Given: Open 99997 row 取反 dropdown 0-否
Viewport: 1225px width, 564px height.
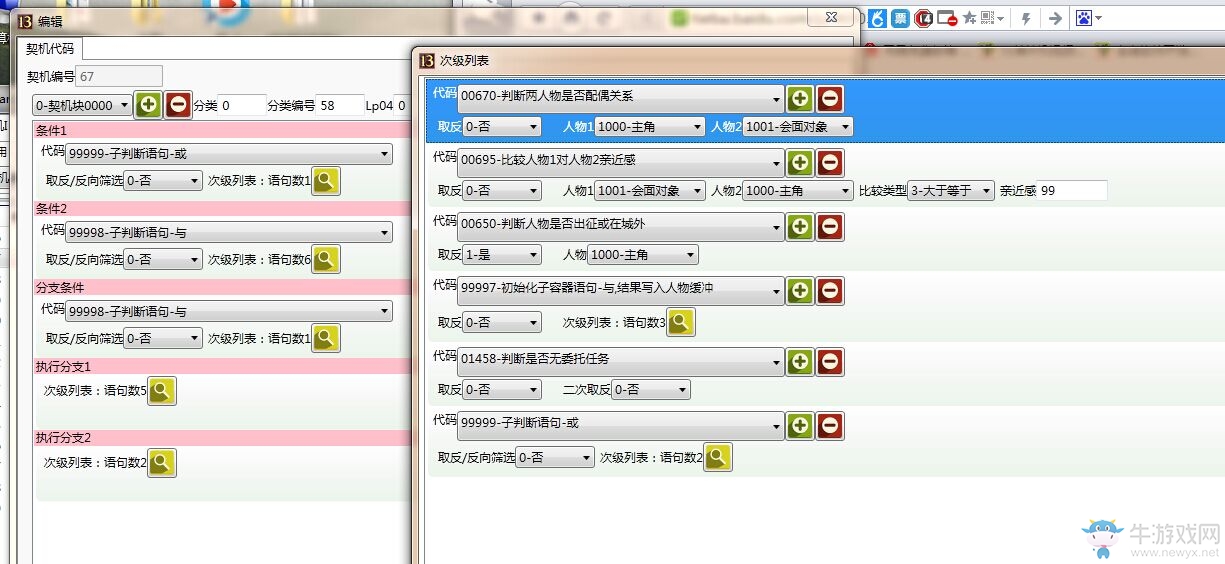Looking at the screenshot, I should tap(501, 322).
